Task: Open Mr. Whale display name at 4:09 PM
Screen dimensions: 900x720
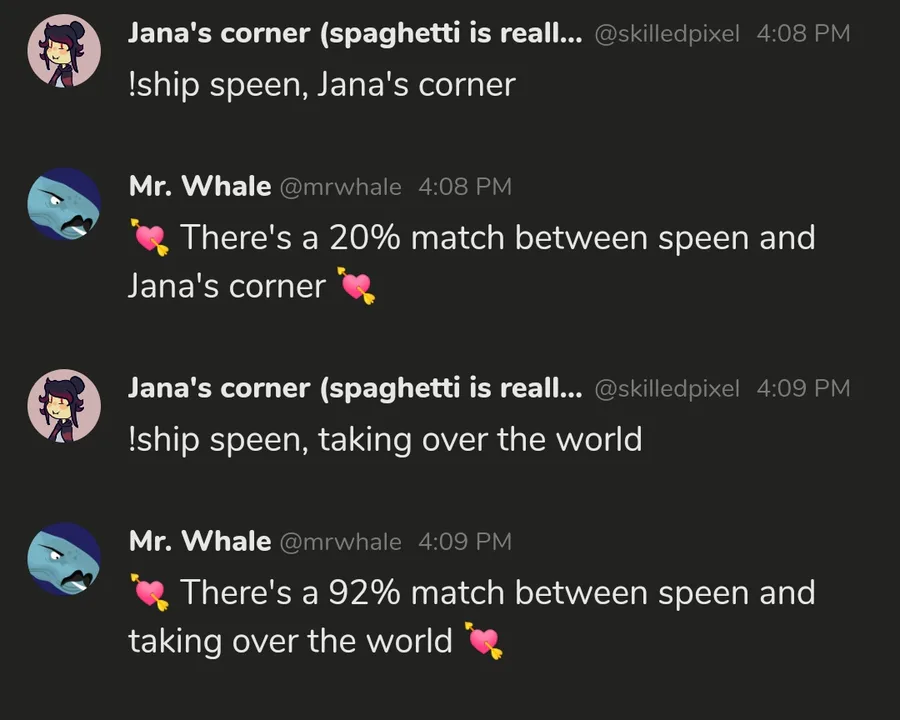Action: 200,541
